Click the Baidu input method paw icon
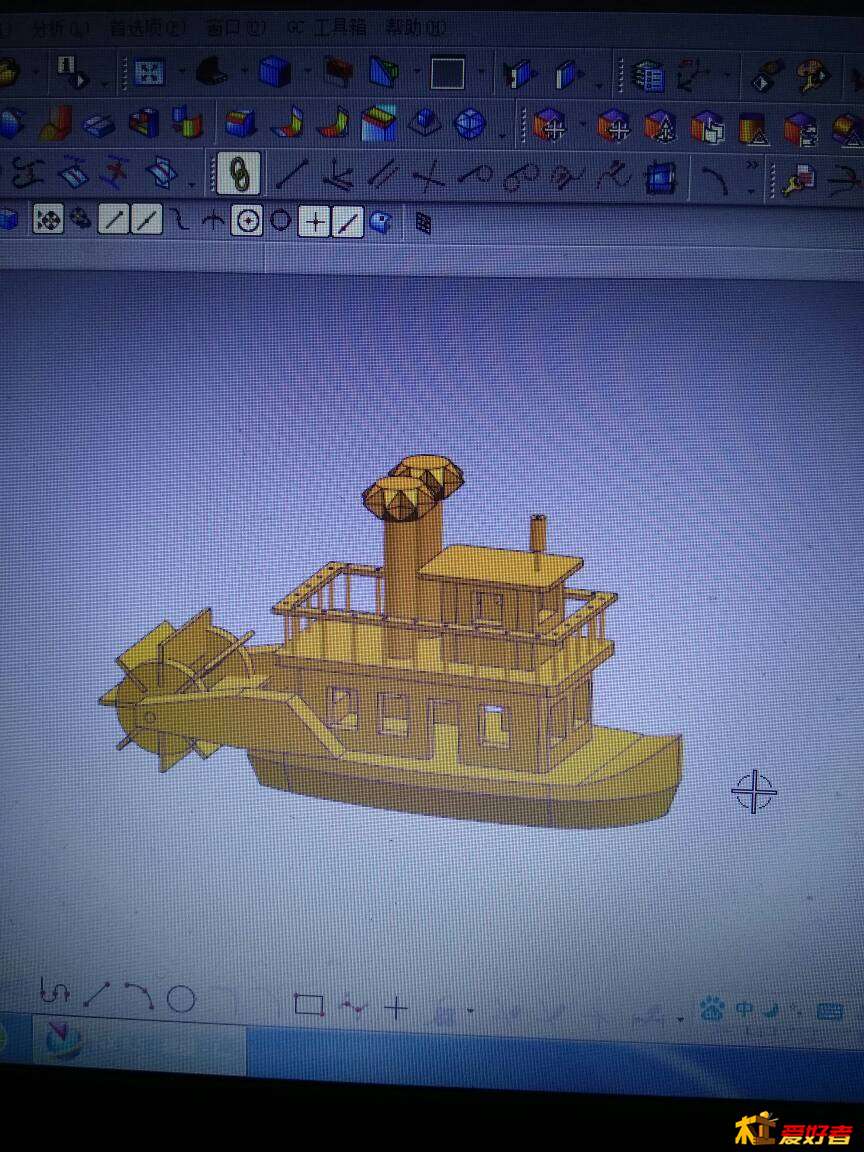 [x=711, y=1009]
